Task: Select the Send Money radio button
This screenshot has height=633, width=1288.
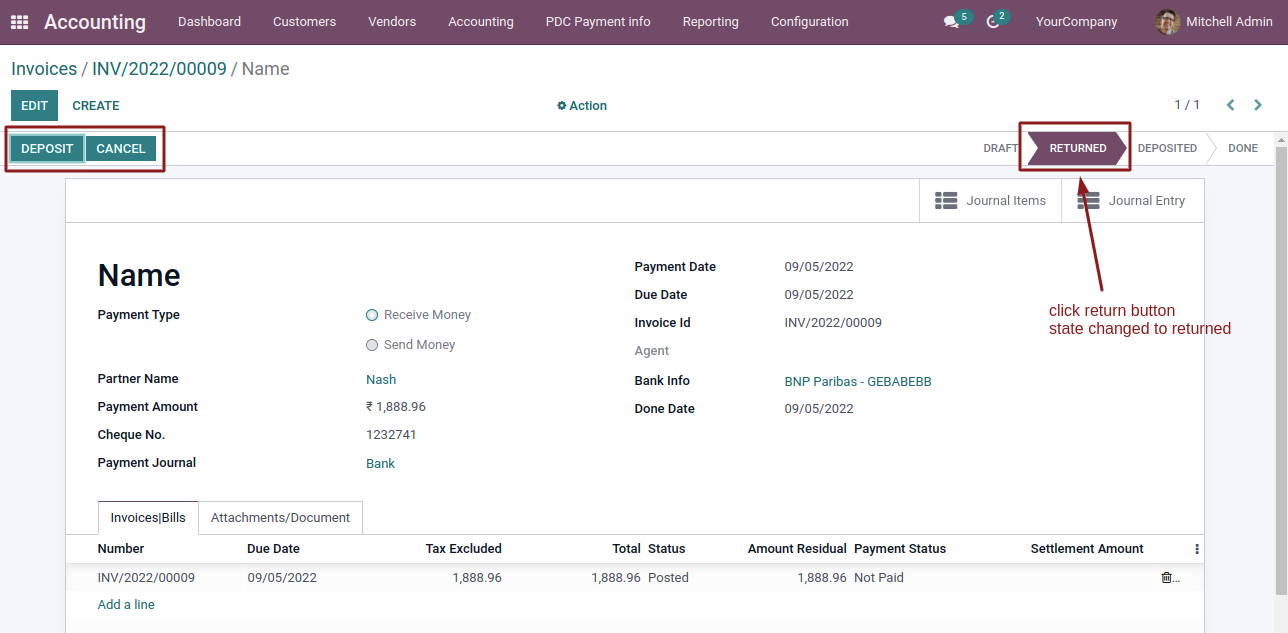Action: pyautogui.click(x=372, y=345)
